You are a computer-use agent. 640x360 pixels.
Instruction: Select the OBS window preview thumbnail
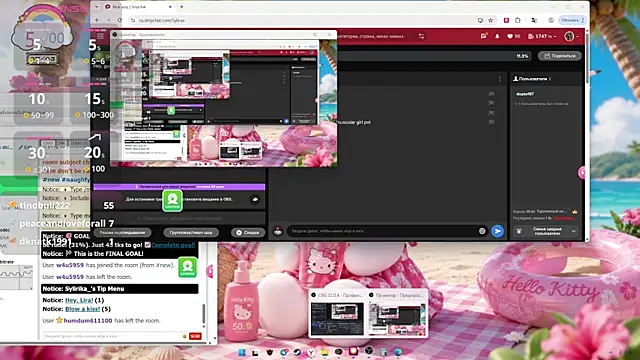click(338, 313)
